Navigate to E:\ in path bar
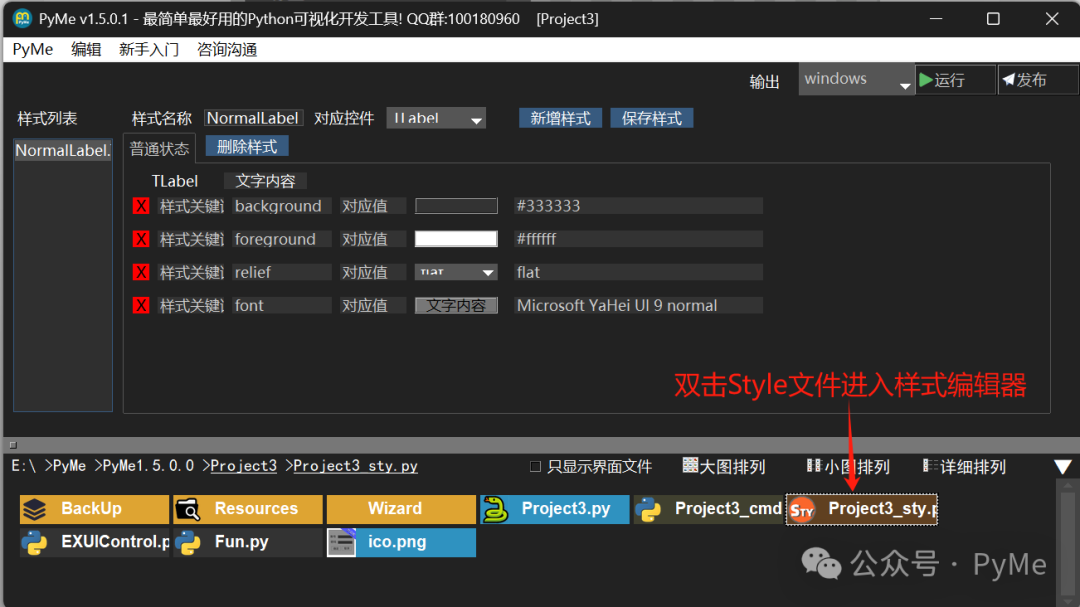Image resolution: width=1080 pixels, height=607 pixels. click(23, 466)
